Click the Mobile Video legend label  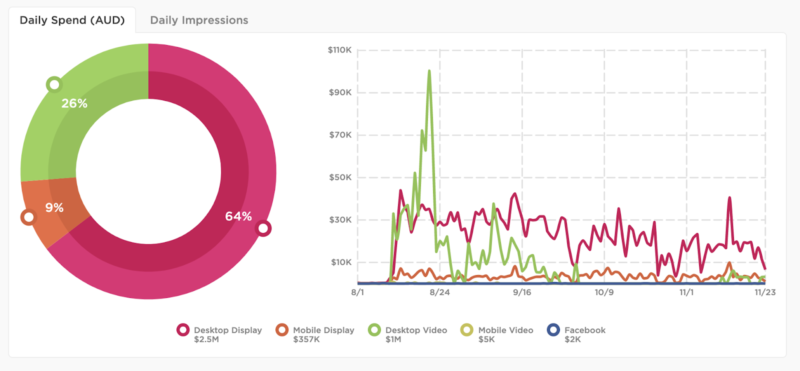(506, 330)
